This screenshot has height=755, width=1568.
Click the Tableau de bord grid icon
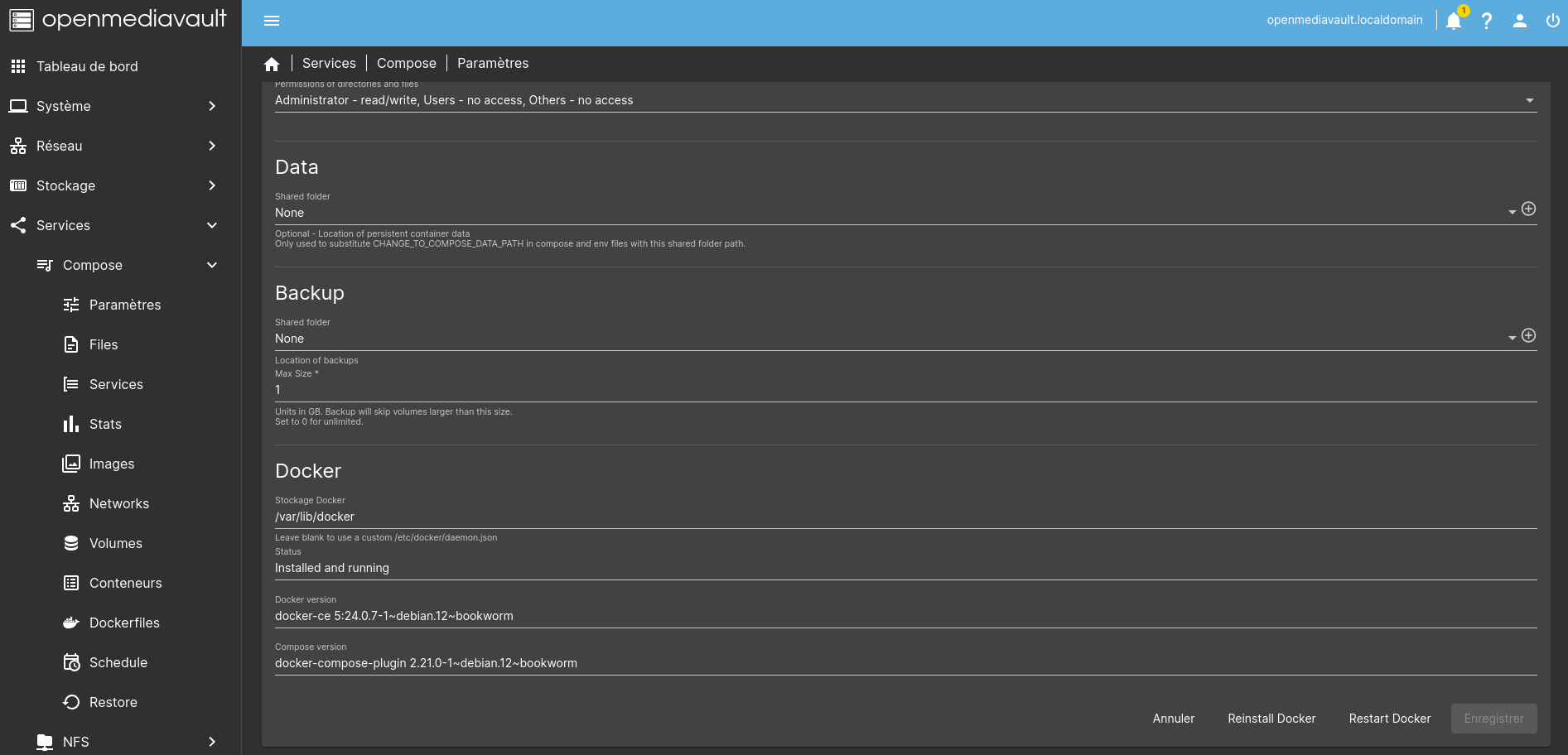click(x=18, y=66)
